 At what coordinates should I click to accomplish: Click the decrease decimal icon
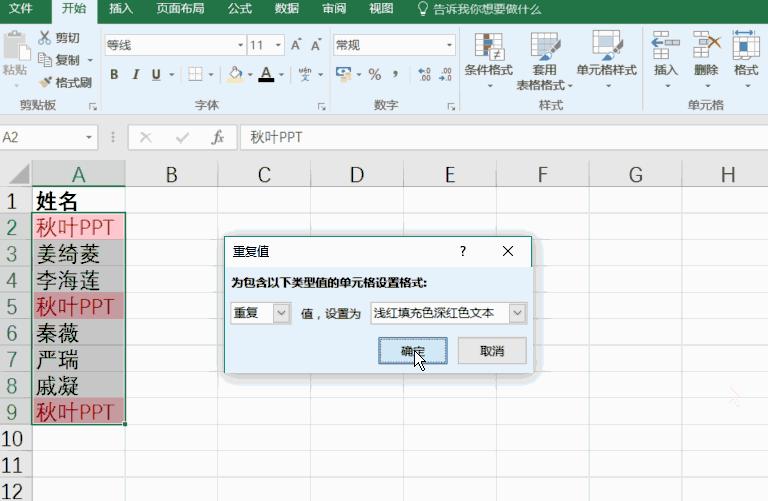pos(445,74)
